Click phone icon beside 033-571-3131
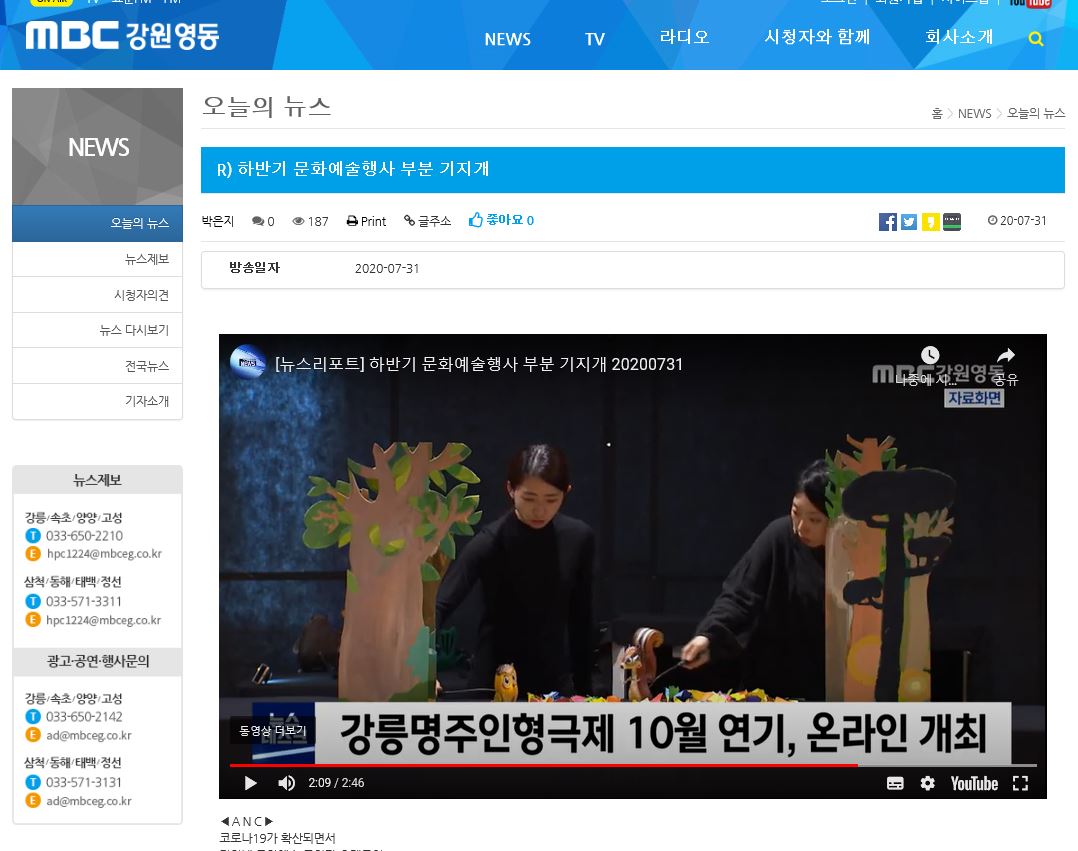The width and height of the screenshot is (1078, 851). click(x=33, y=782)
